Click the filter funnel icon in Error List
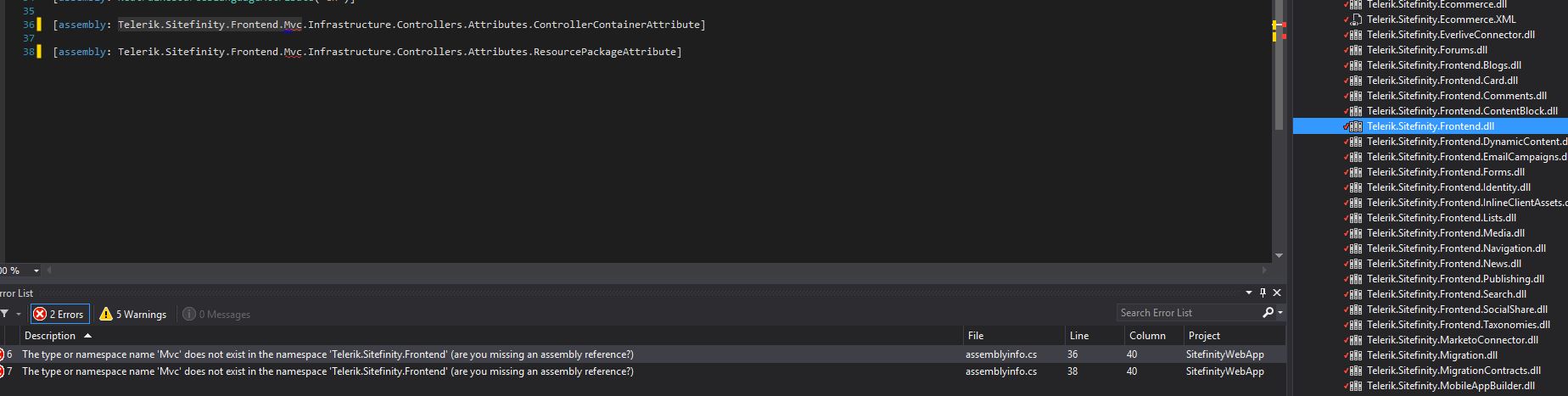 [x=4, y=314]
